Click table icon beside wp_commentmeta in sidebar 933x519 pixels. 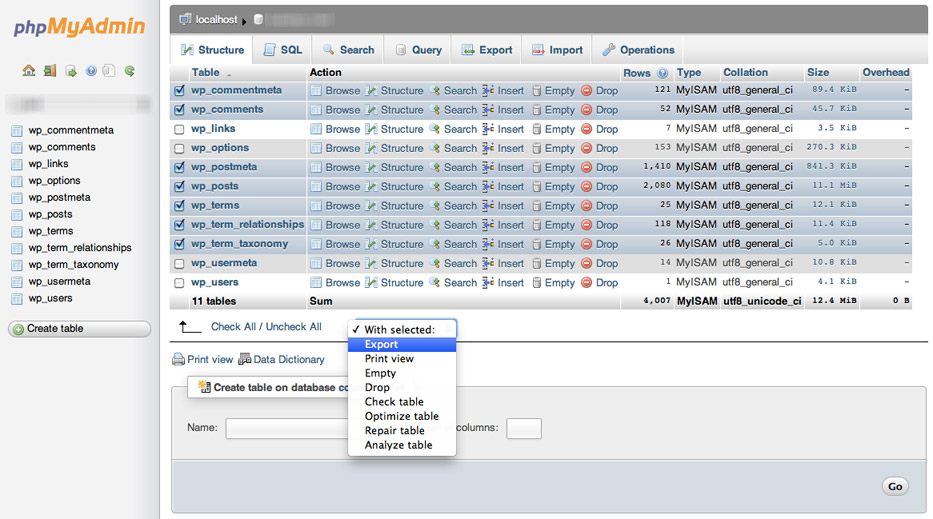click(17, 130)
